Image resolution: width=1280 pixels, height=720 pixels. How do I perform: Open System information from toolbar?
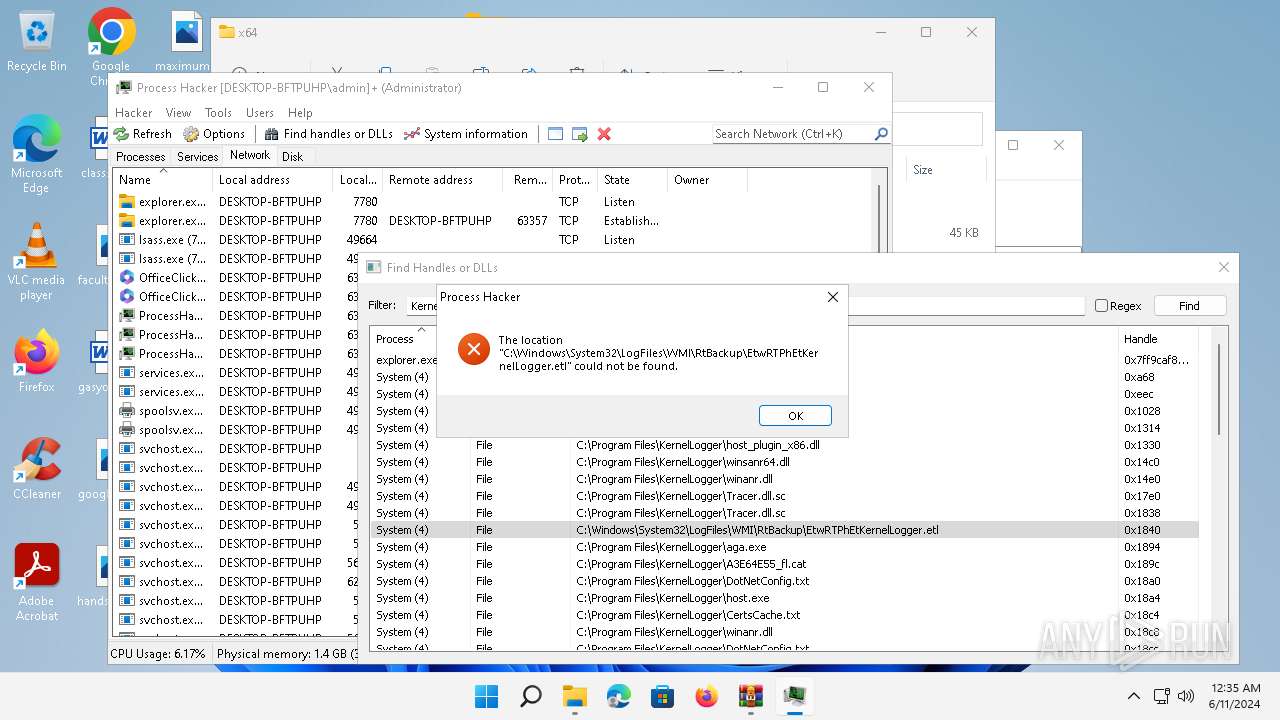tap(465, 133)
